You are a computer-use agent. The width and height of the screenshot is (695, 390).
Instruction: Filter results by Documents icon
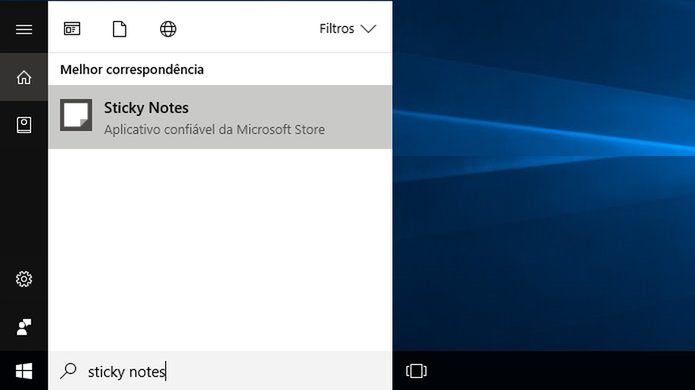point(119,29)
